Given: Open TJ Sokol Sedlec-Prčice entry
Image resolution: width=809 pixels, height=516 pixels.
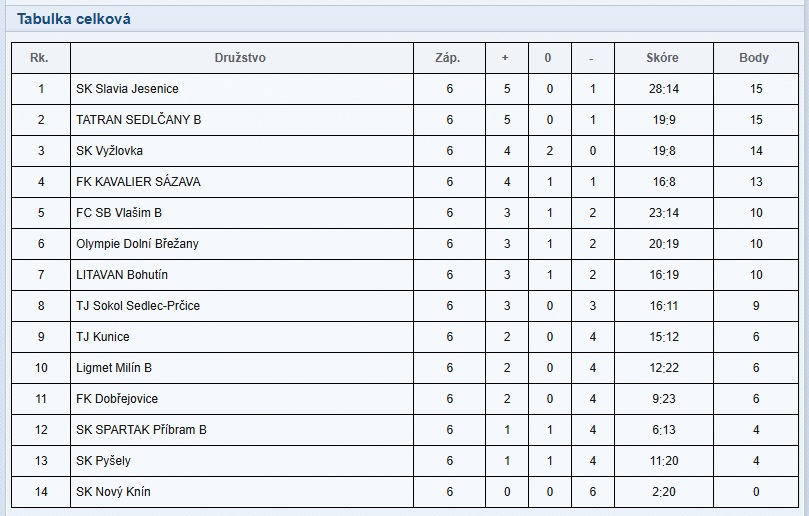Looking at the screenshot, I should (x=138, y=306).
